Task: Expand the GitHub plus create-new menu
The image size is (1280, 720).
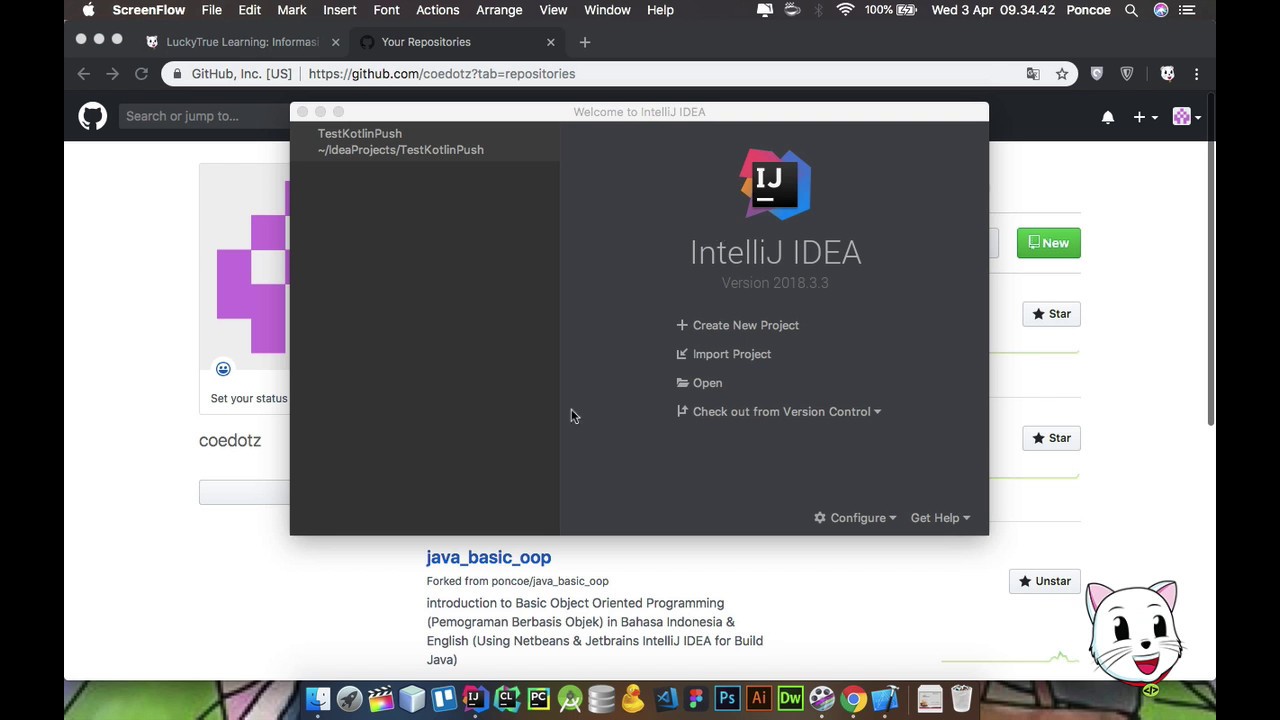Action: click(x=1145, y=117)
